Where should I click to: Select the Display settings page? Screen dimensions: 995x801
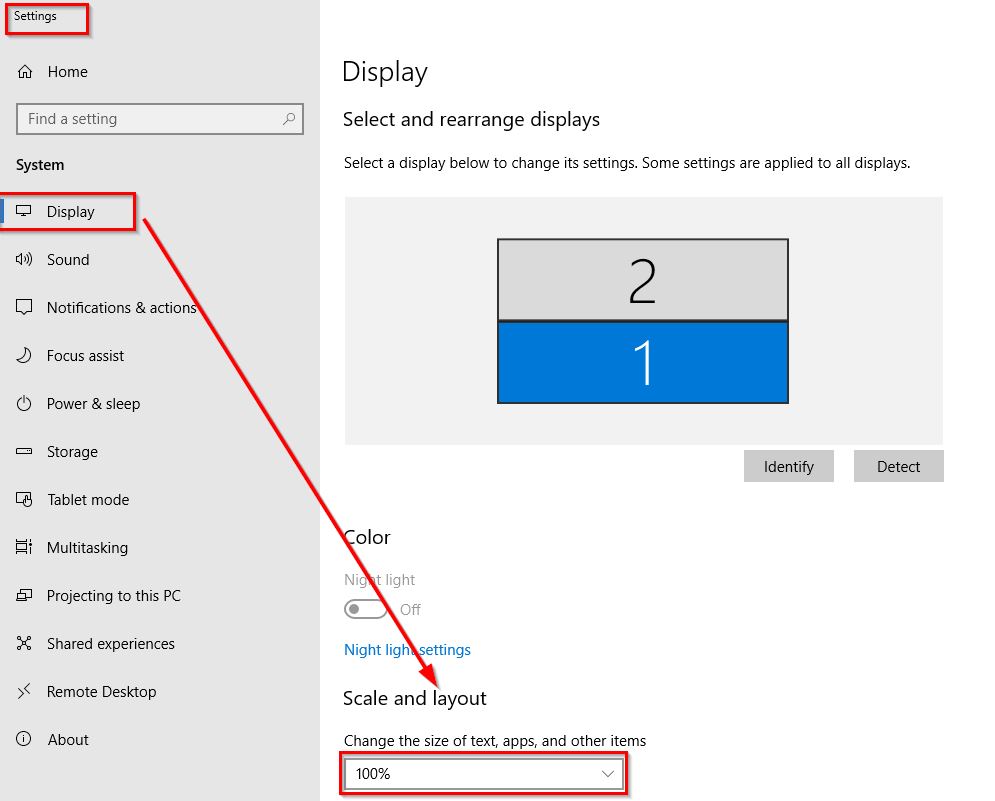point(70,211)
